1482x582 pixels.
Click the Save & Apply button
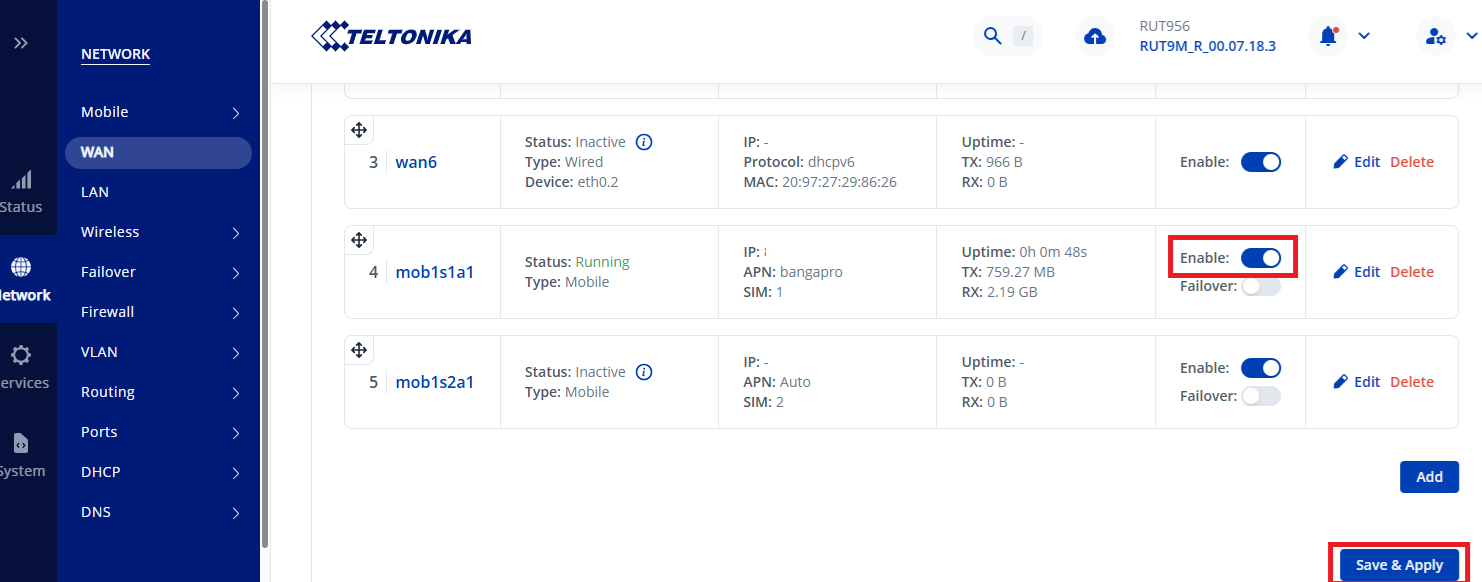tap(1399, 565)
